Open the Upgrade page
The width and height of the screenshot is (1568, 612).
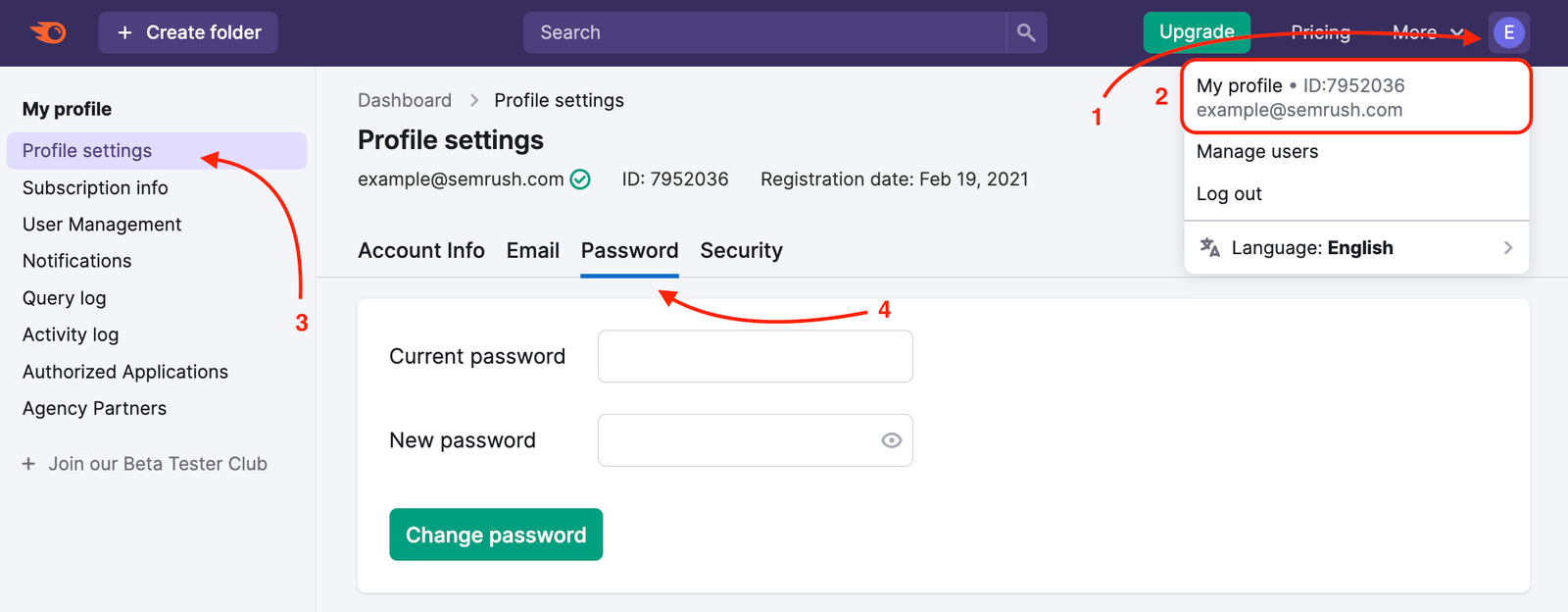[x=1197, y=31]
